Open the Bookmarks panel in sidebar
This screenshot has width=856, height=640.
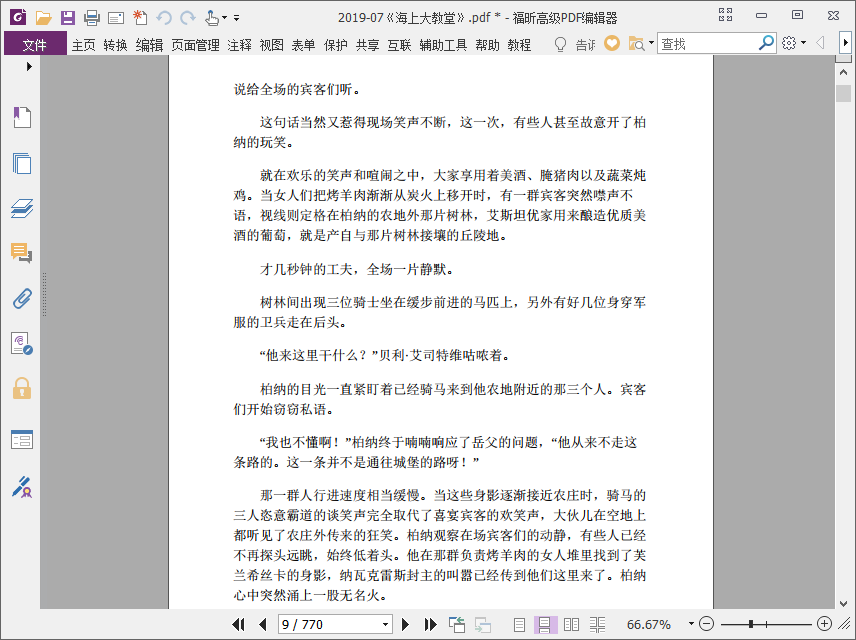[22, 117]
